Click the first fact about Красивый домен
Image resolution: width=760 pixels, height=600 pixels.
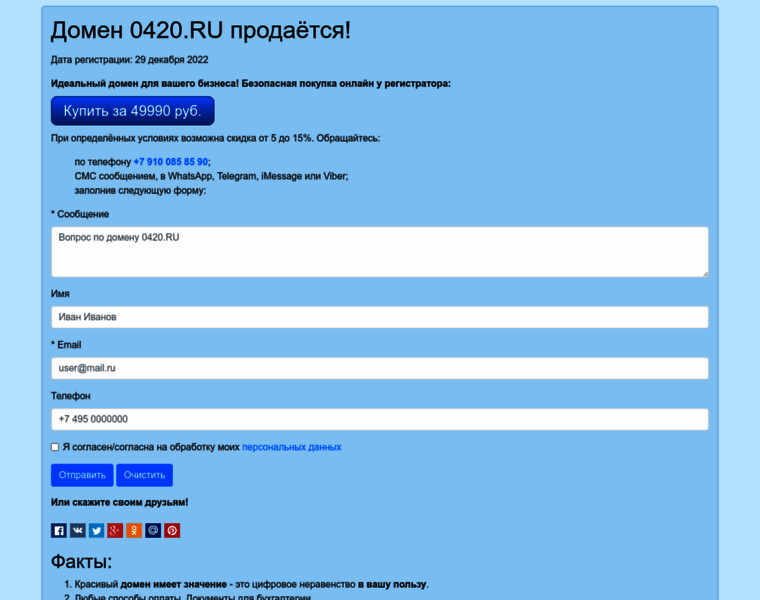252,584
